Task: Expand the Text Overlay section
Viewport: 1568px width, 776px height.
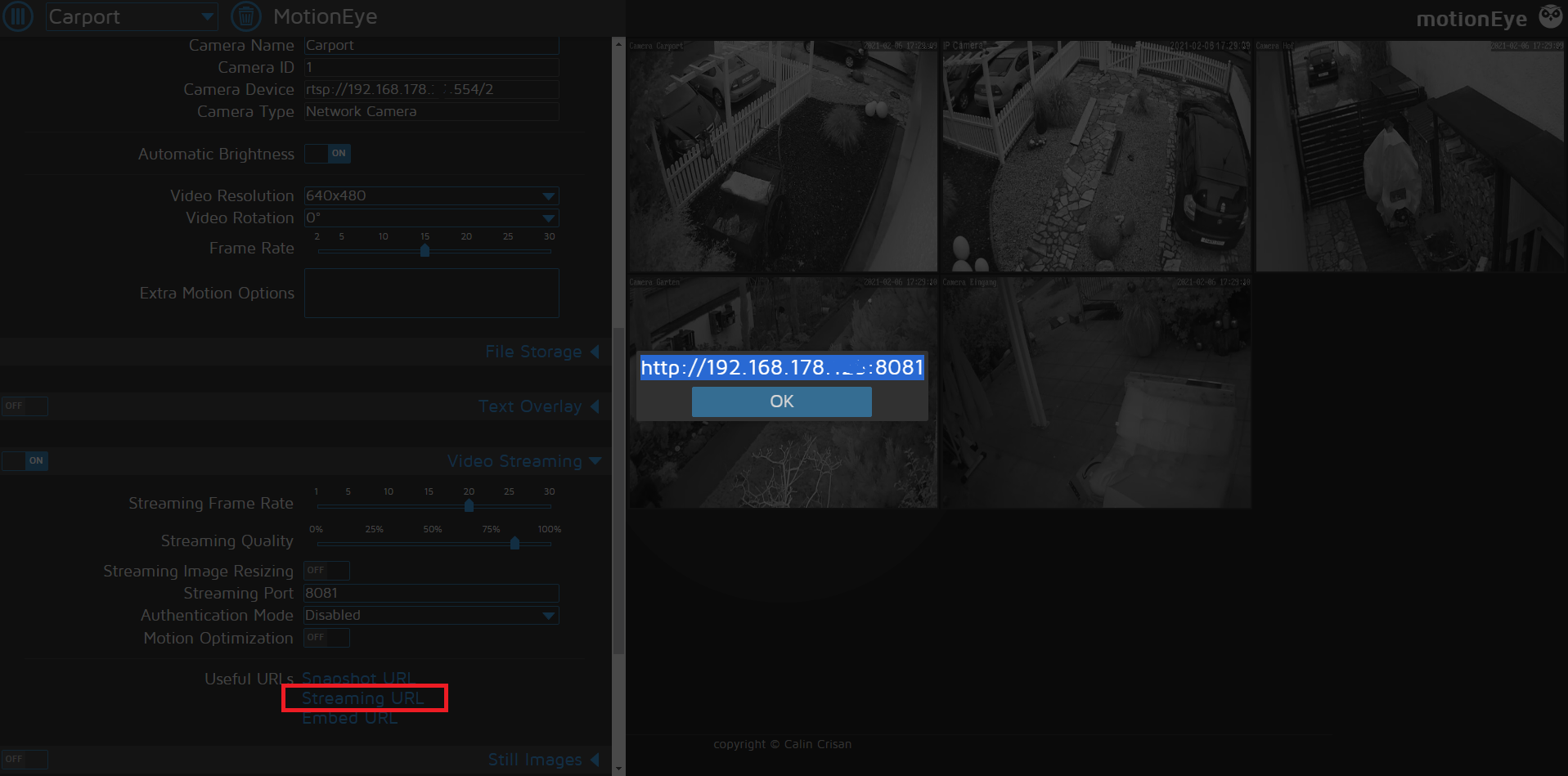Action: point(539,406)
